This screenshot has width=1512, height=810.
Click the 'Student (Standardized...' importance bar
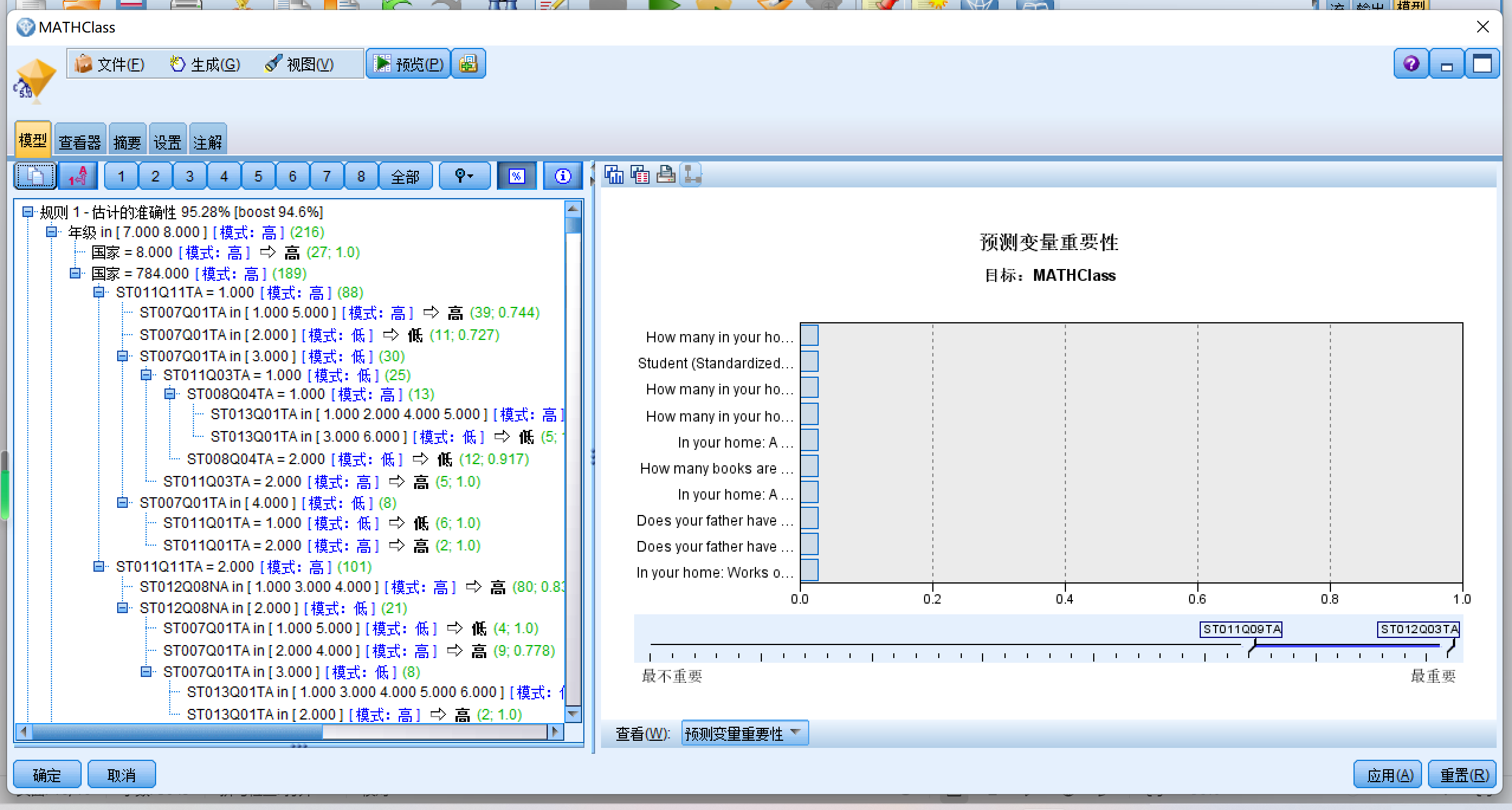tap(809, 361)
